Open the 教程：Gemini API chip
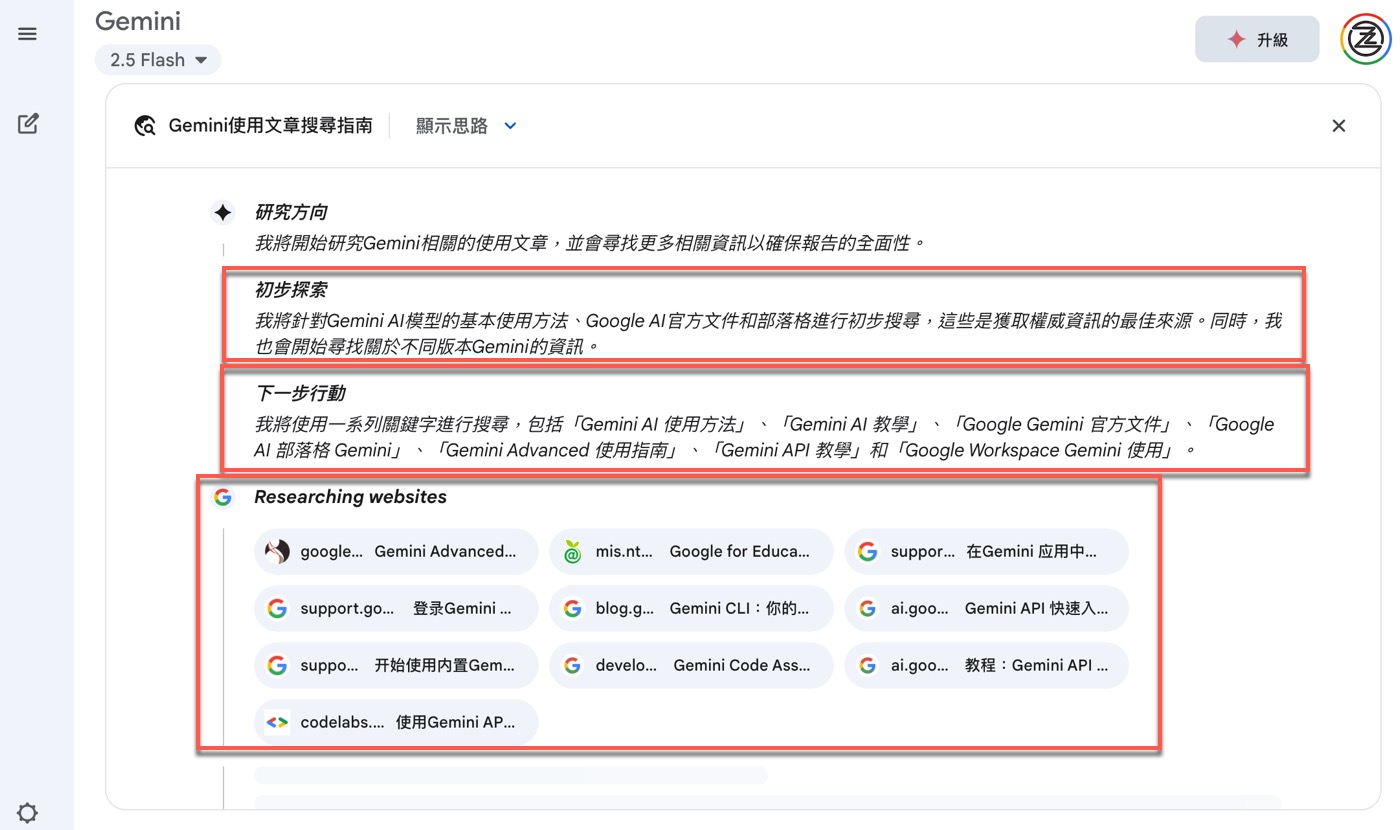 click(986, 665)
